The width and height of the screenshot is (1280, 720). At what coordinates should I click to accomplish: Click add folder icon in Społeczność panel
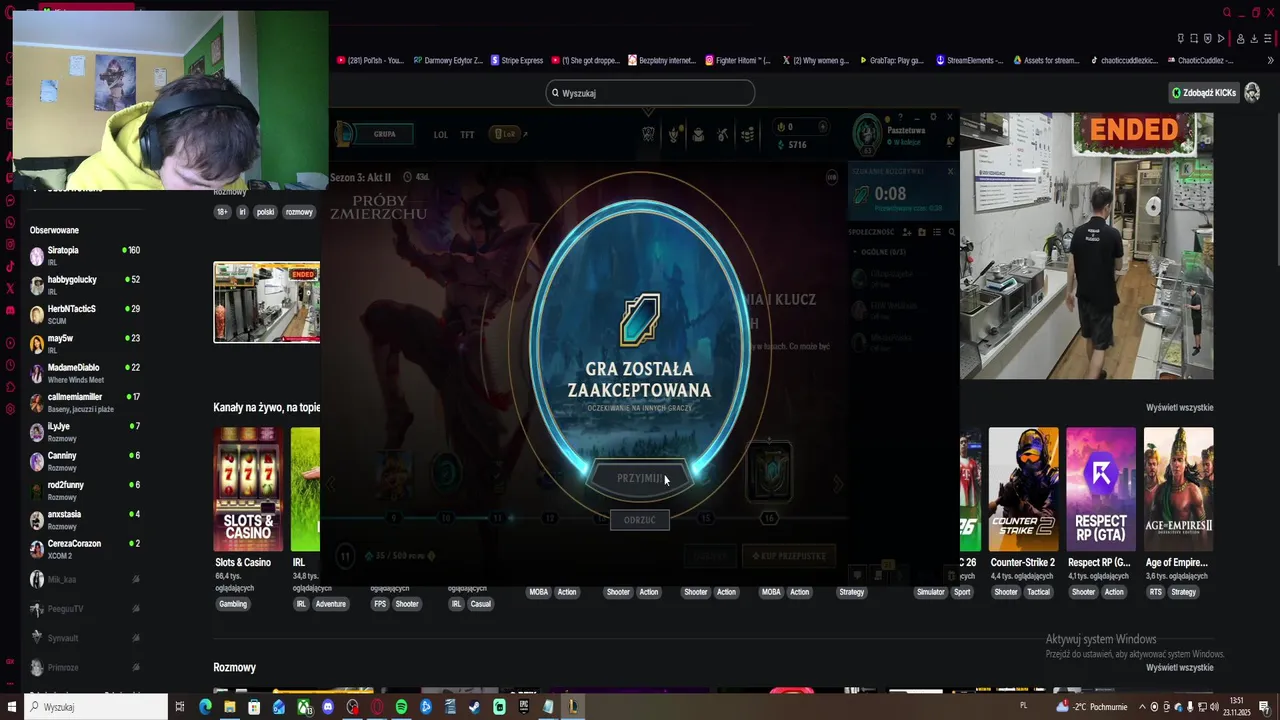[x=921, y=232]
